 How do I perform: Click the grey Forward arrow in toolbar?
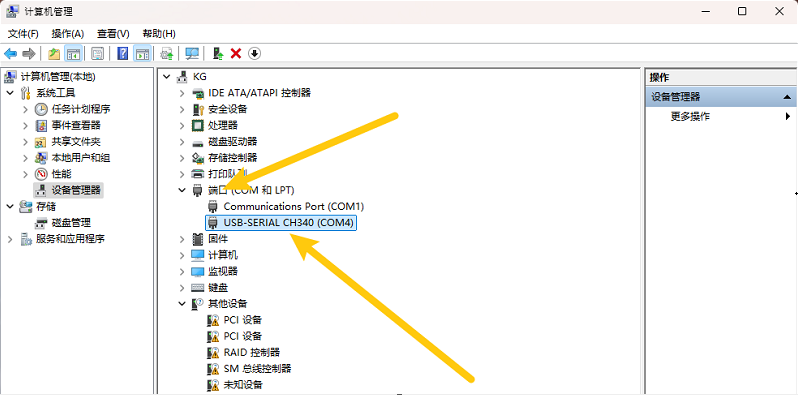(28, 53)
